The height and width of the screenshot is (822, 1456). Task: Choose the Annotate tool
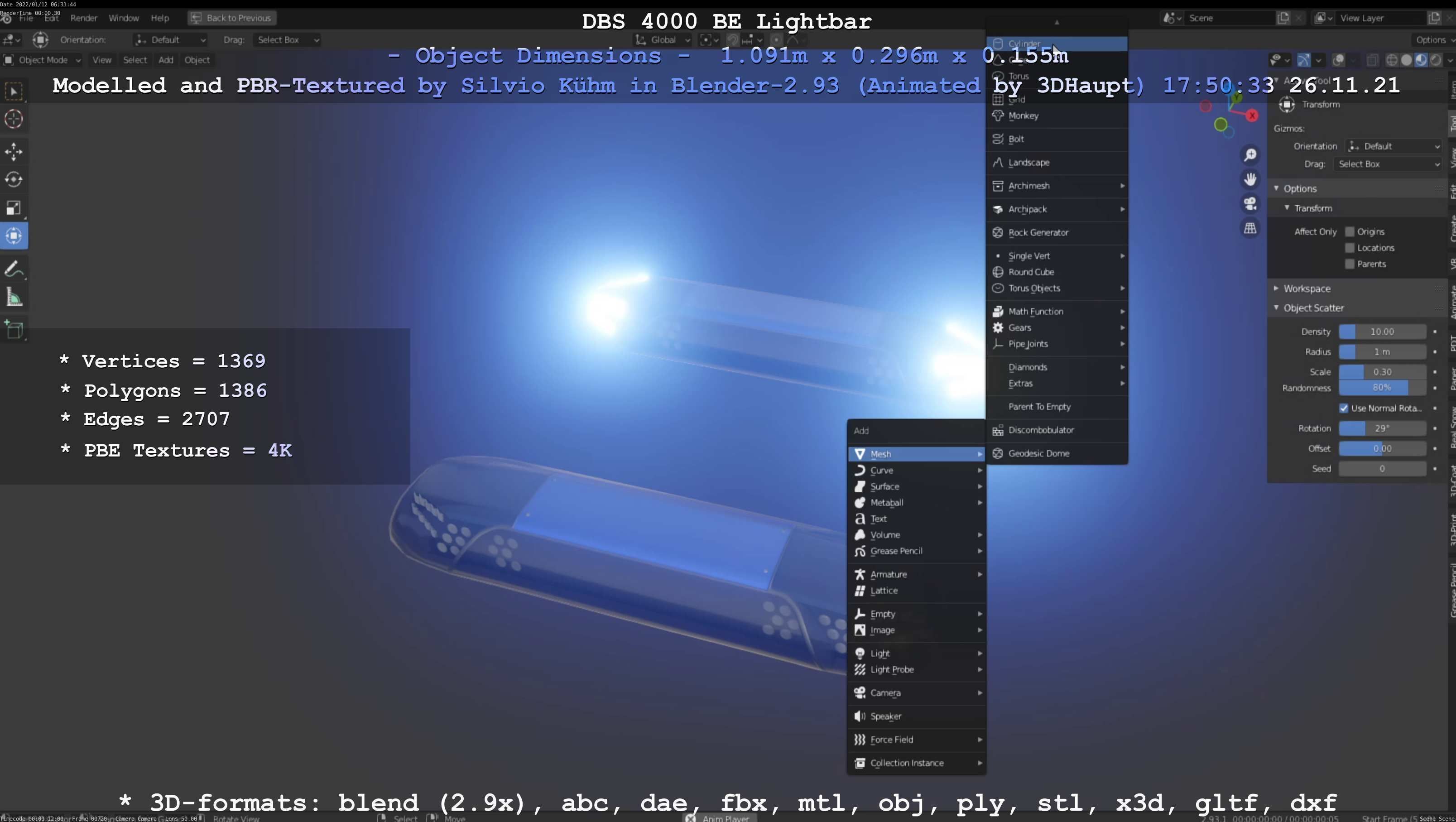tap(14, 269)
